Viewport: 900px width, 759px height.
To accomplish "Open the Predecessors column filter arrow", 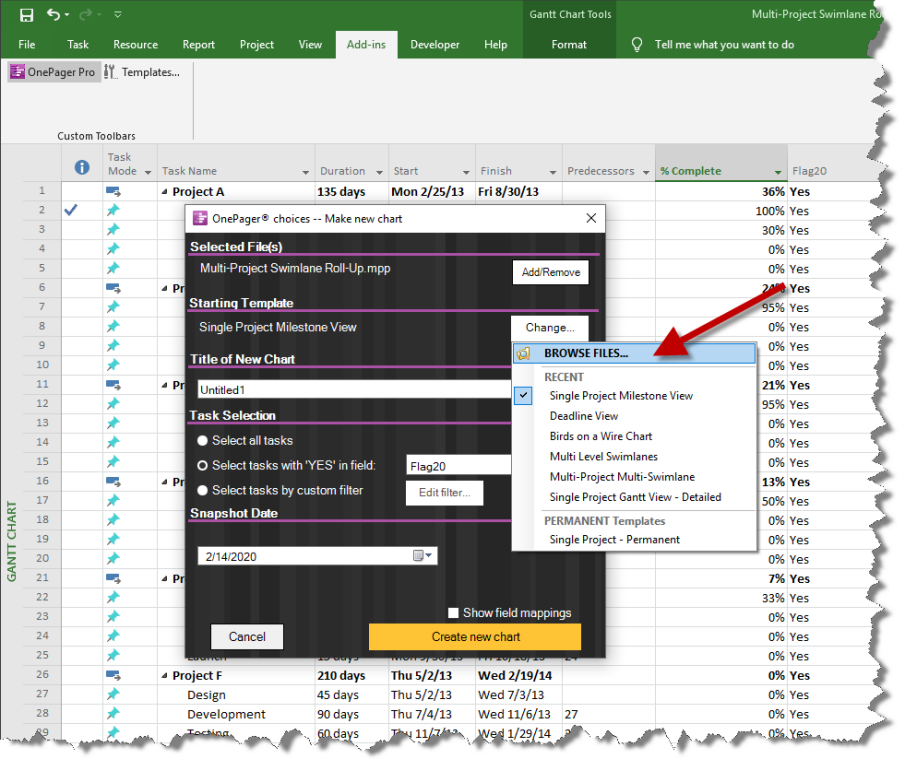I will (646, 172).
